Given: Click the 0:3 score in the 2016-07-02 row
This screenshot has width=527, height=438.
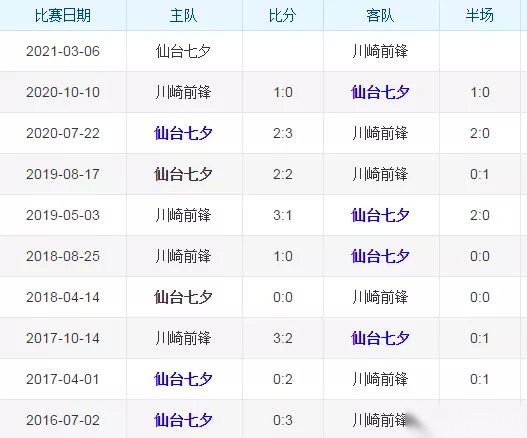Looking at the screenshot, I should pos(283,421).
